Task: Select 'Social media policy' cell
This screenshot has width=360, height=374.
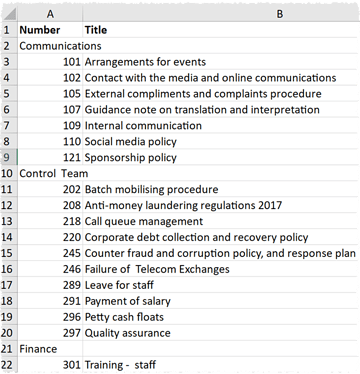Action: (221, 141)
